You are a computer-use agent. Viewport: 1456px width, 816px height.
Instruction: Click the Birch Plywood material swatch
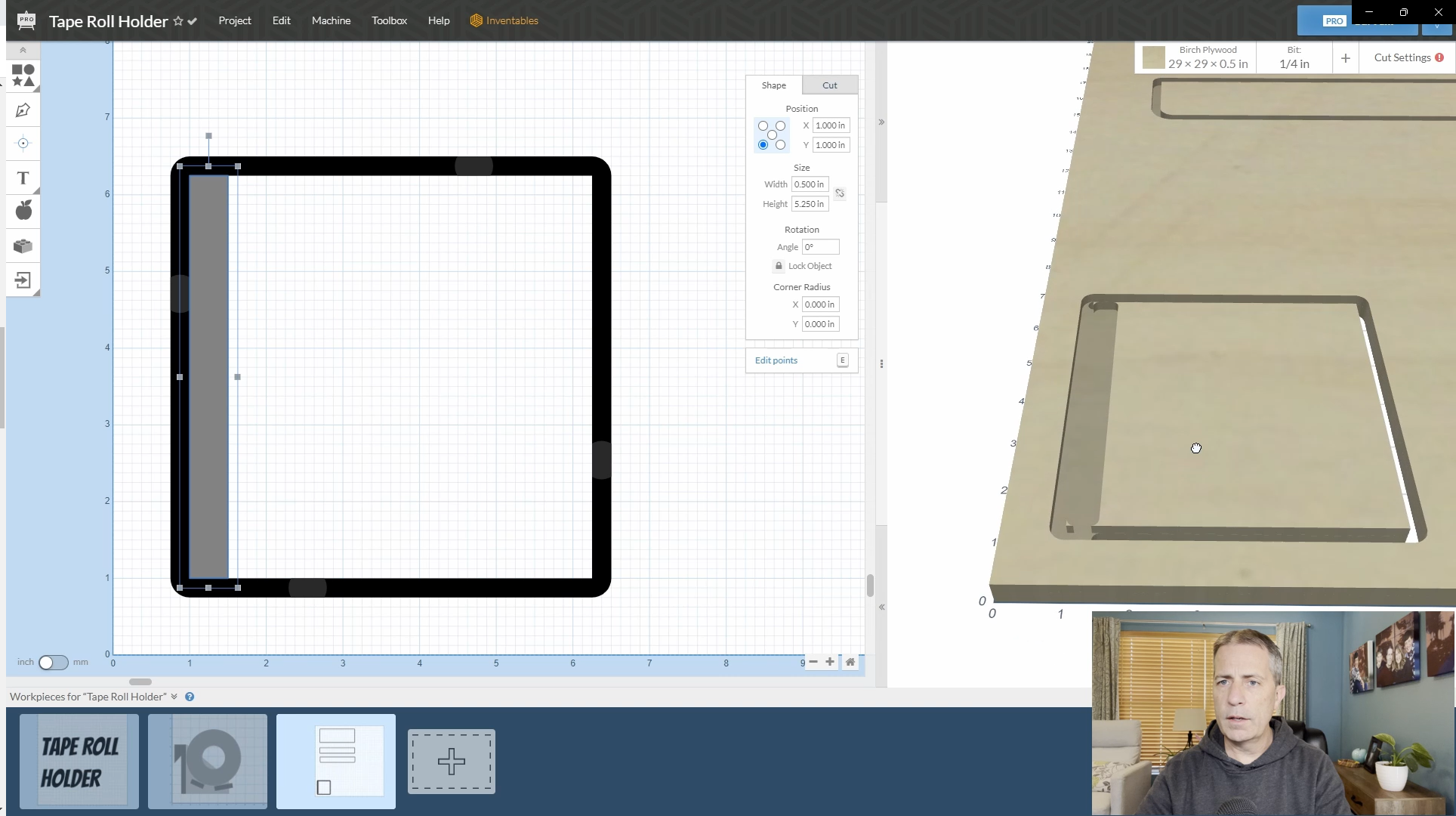(x=1153, y=57)
